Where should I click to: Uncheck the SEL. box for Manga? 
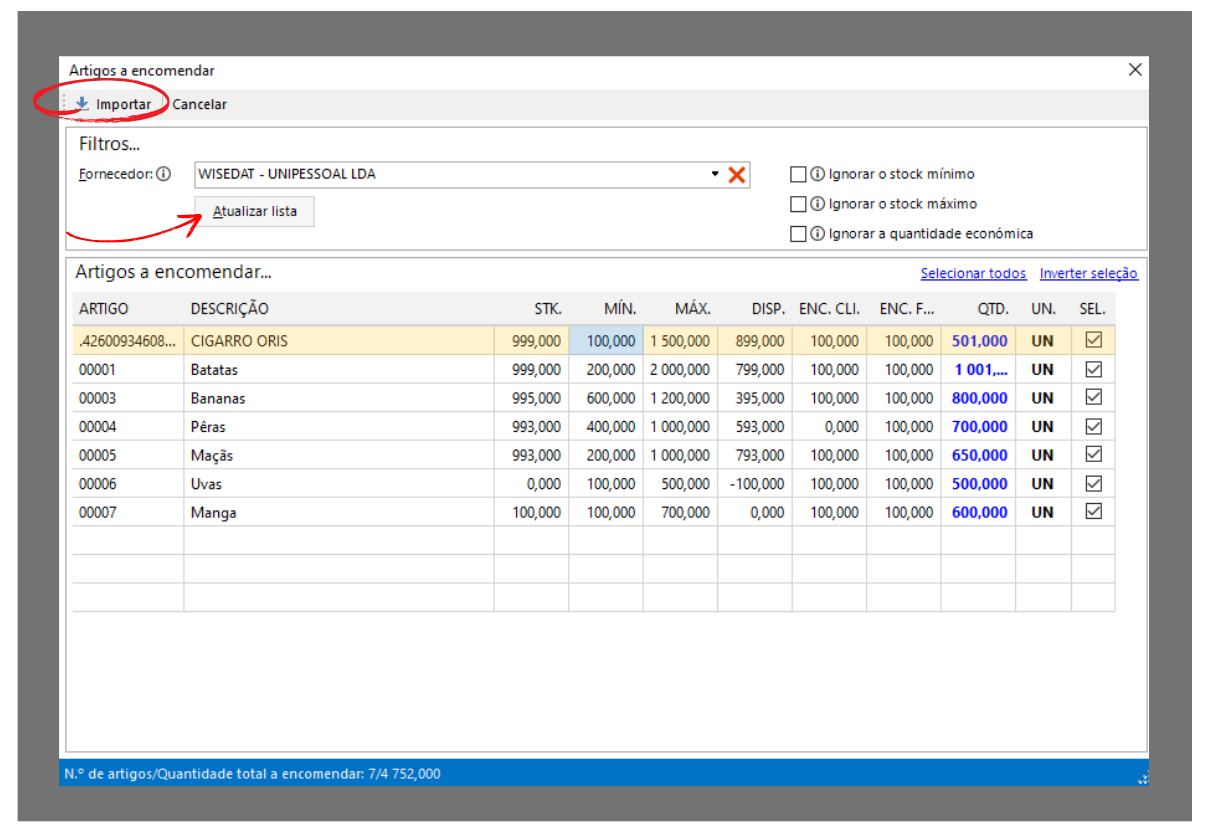point(1093,511)
